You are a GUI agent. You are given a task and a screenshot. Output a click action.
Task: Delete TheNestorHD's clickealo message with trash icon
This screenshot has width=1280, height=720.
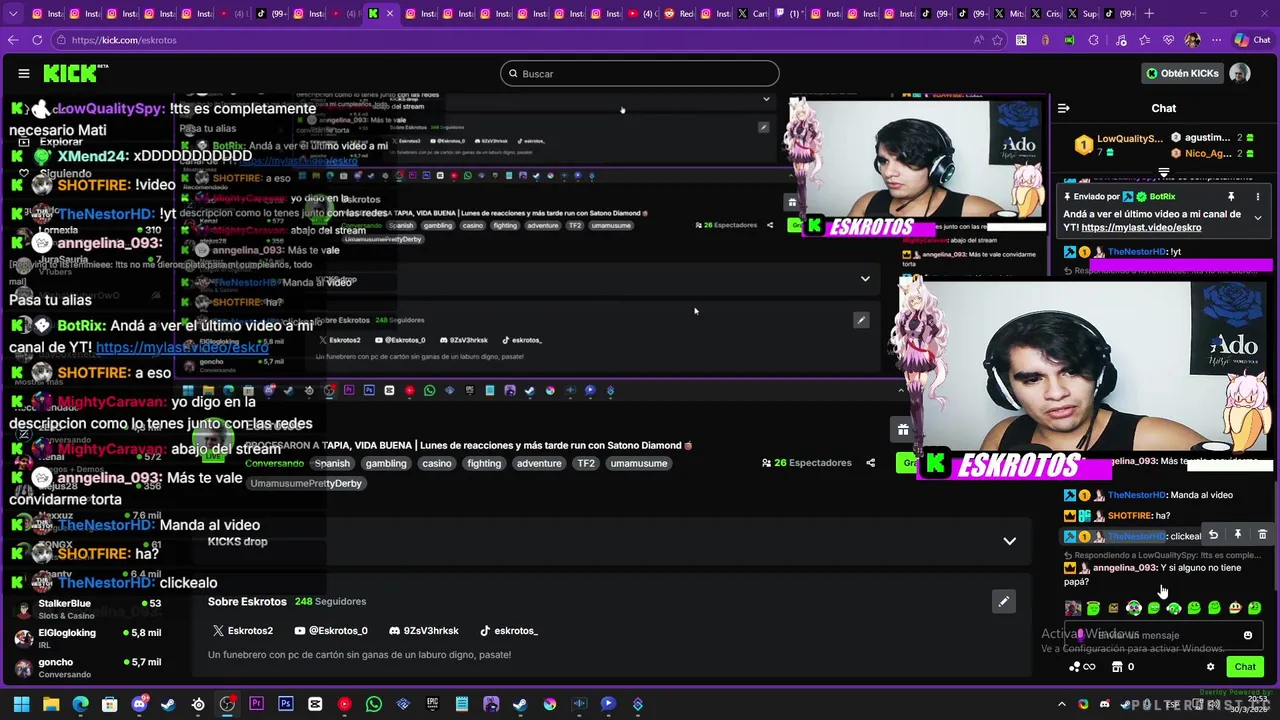pos(1262,535)
